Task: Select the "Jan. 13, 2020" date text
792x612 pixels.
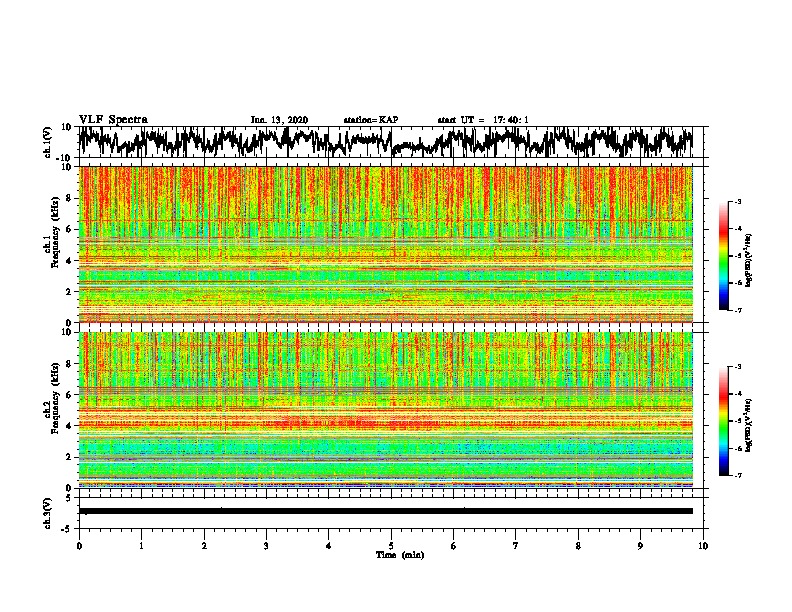Action: coord(279,120)
